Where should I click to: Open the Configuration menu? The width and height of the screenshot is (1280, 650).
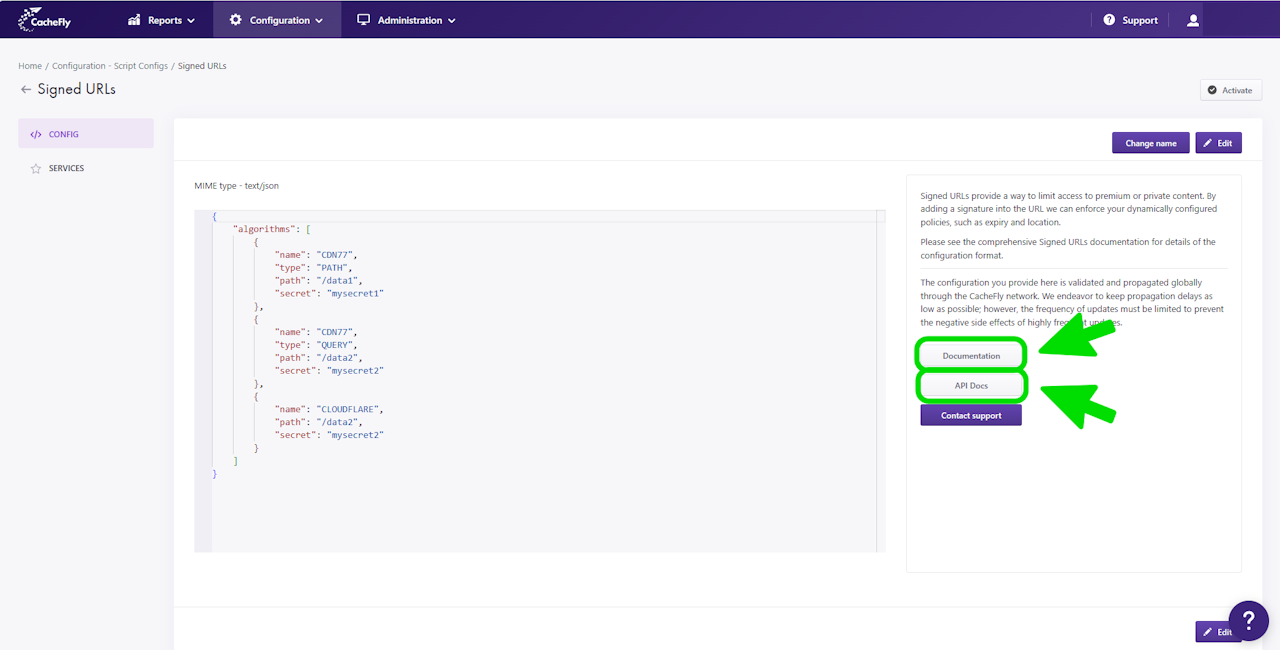277,20
